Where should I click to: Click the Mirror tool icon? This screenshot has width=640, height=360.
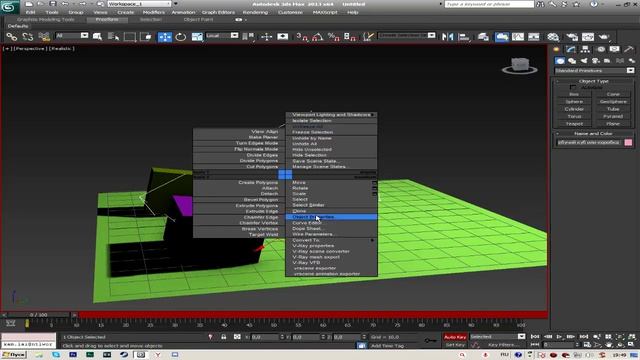pos(447,37)
